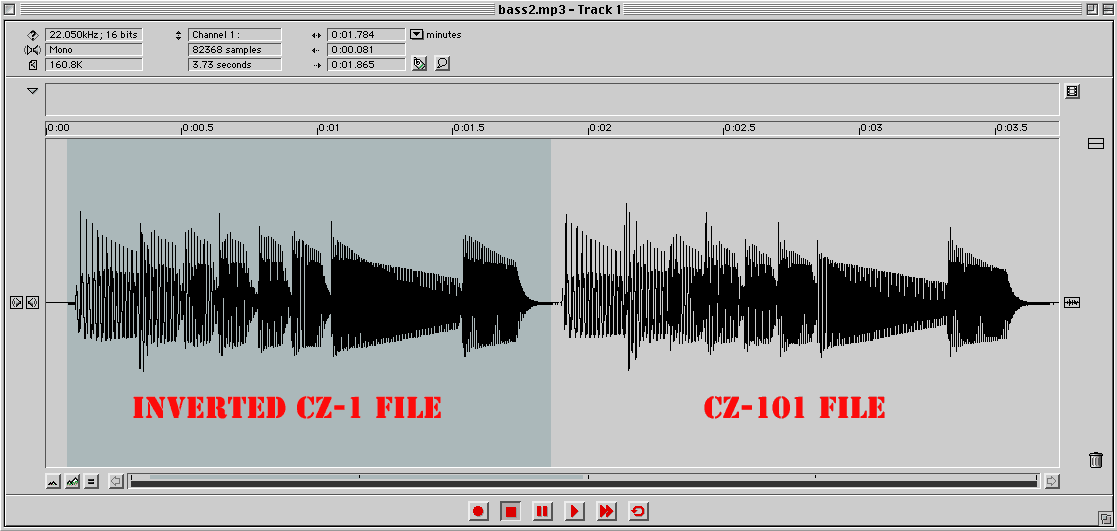Click the sample rate question-mark icon

pyautogui.click(x=33, y=34)
